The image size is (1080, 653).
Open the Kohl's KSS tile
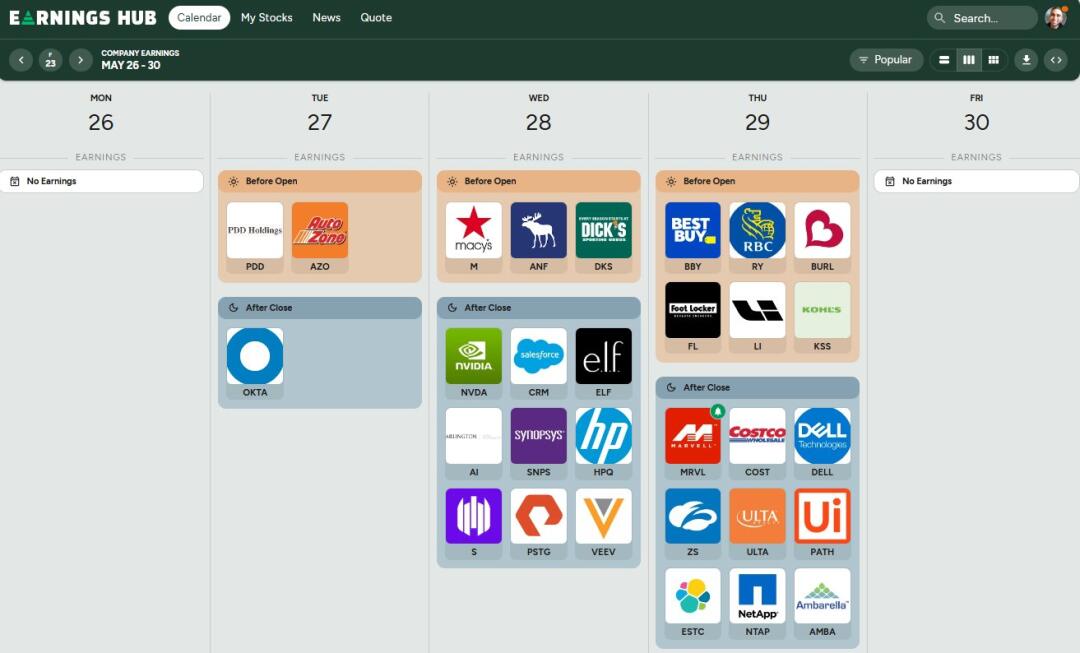point(822,318)
